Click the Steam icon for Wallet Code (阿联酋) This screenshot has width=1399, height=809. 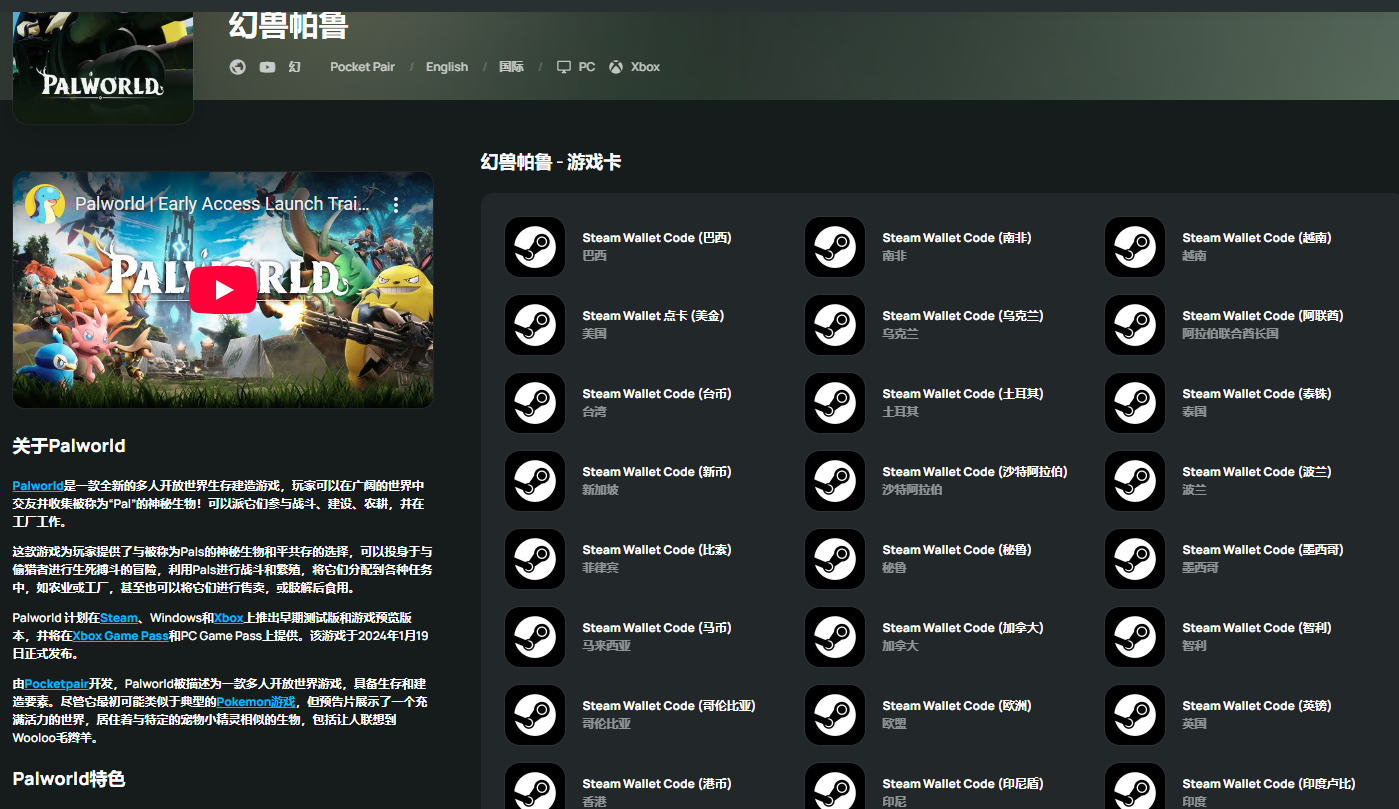pos(1135,325)
